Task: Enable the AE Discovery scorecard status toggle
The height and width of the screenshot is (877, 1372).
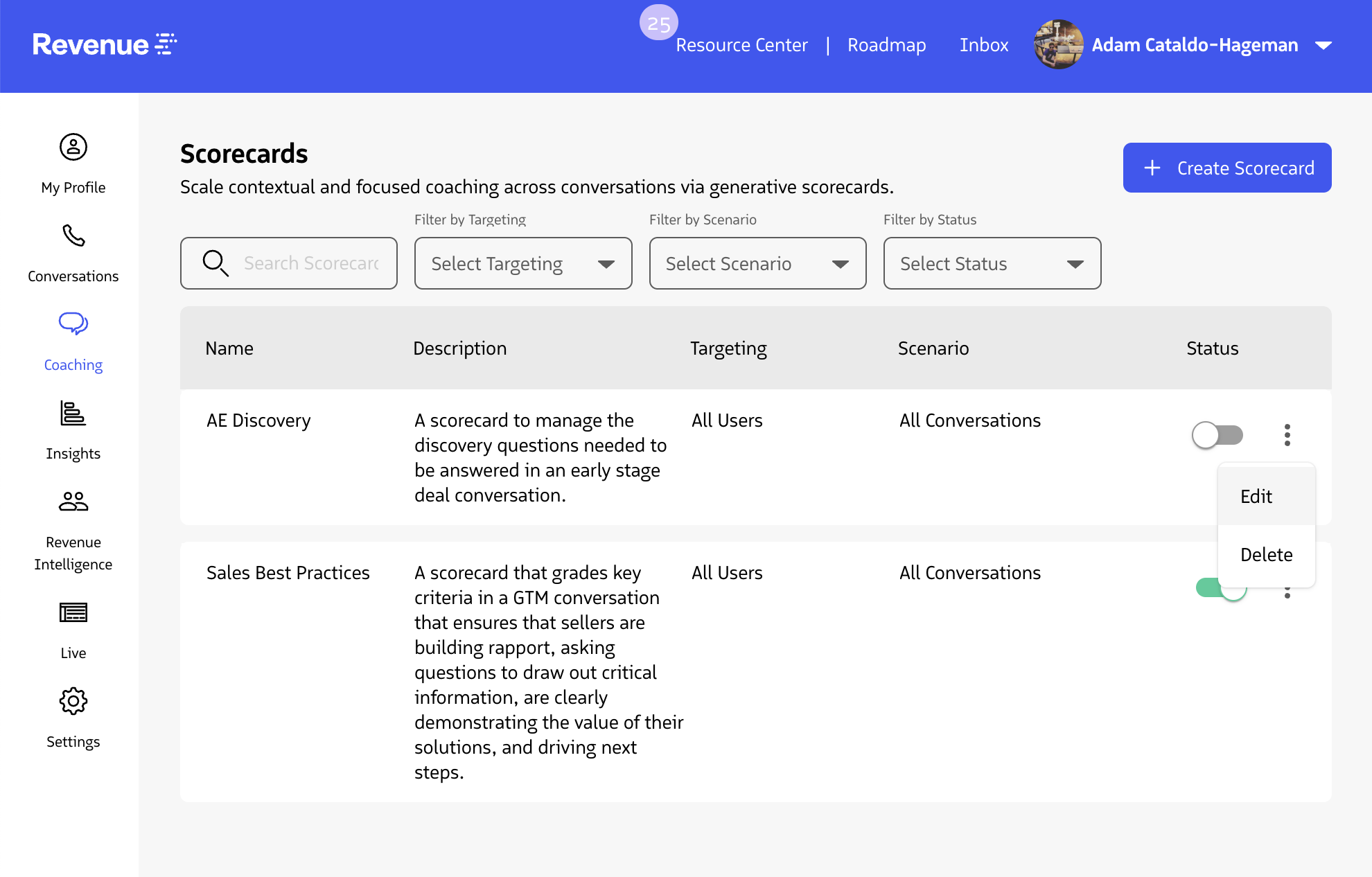Action: click(1217, 435)
